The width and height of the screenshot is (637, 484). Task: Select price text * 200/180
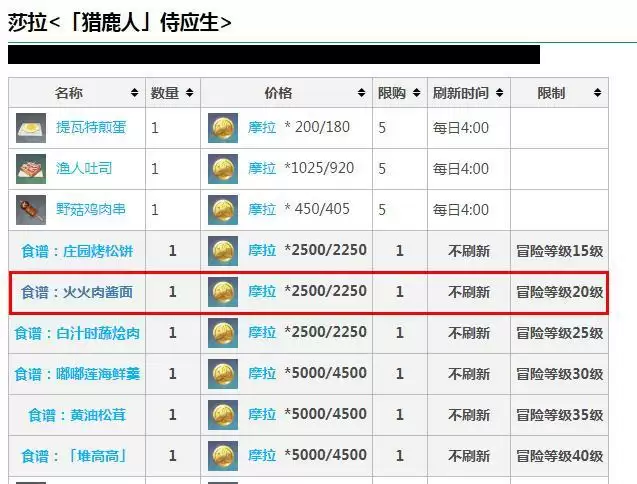tap(317, 127)
